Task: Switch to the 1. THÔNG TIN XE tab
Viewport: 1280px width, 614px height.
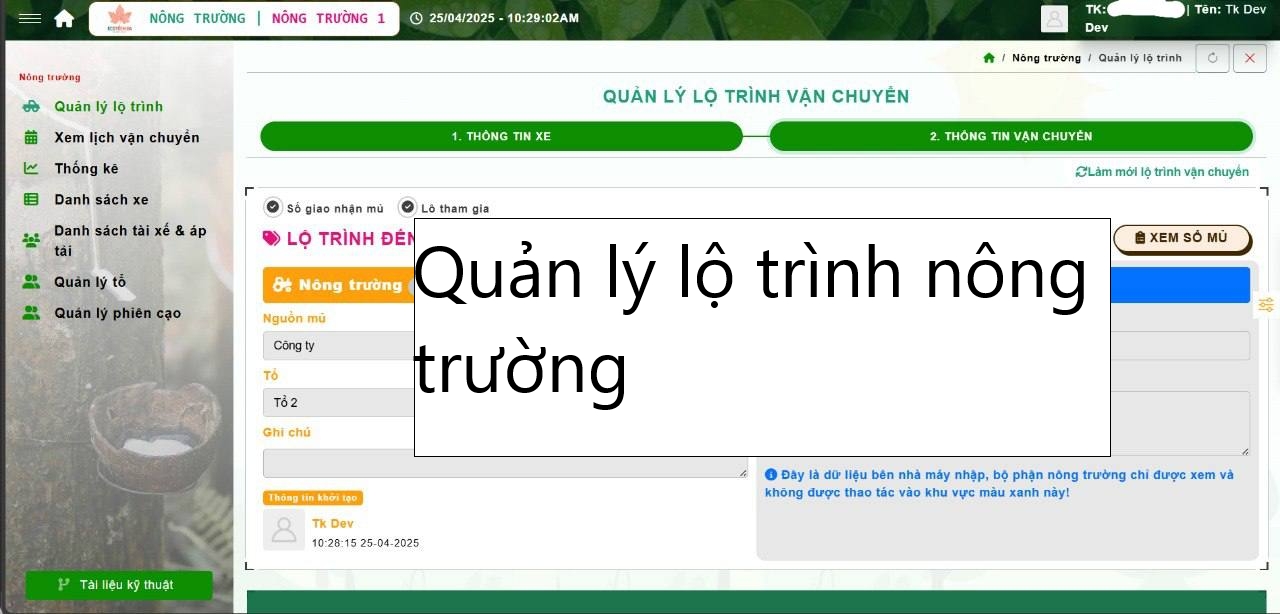Action: (x=500, y=136)
